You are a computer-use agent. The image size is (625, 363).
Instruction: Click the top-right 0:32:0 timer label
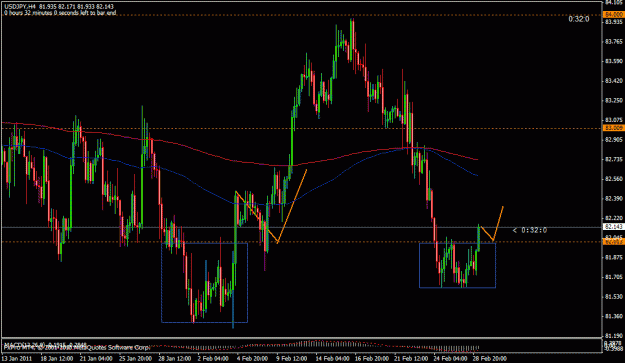coord(579,19)
